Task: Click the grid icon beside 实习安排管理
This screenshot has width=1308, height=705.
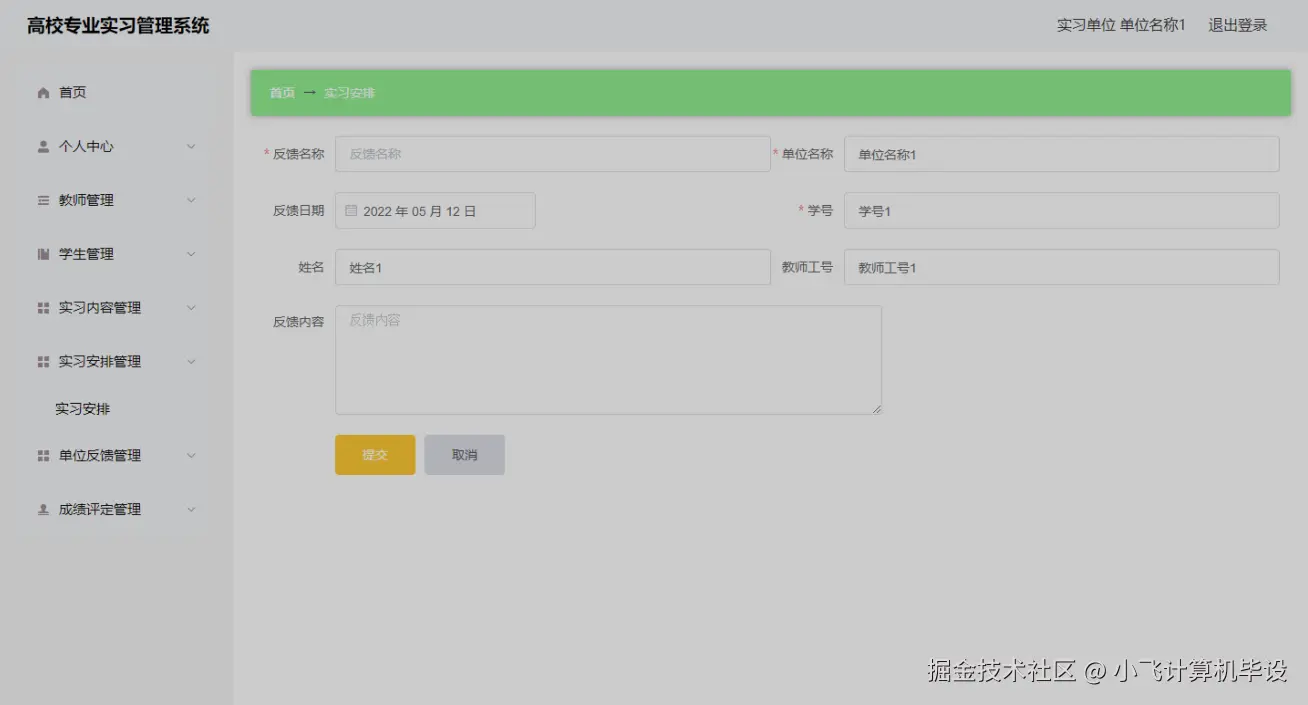Action: pyautogui.click(x=43, y=362)
